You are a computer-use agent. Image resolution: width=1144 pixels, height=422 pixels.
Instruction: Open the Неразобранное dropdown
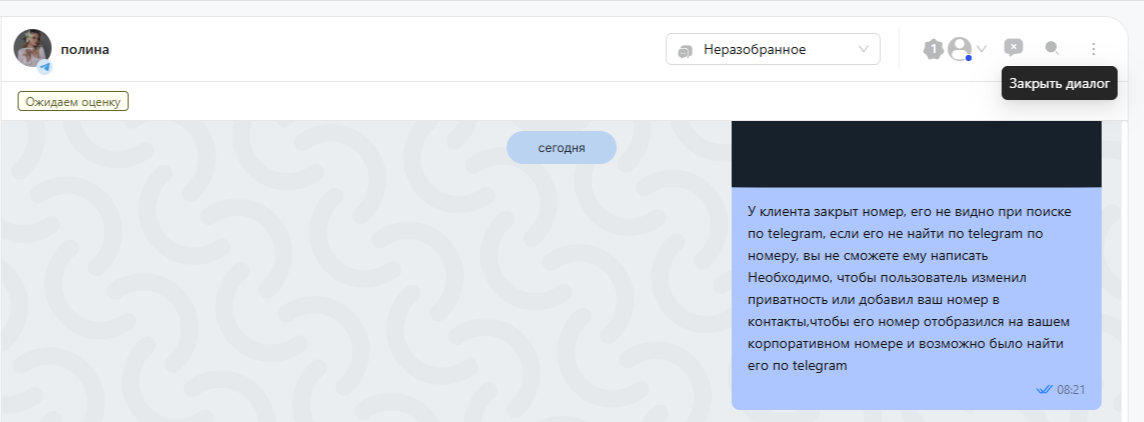(x=772, y=49)
